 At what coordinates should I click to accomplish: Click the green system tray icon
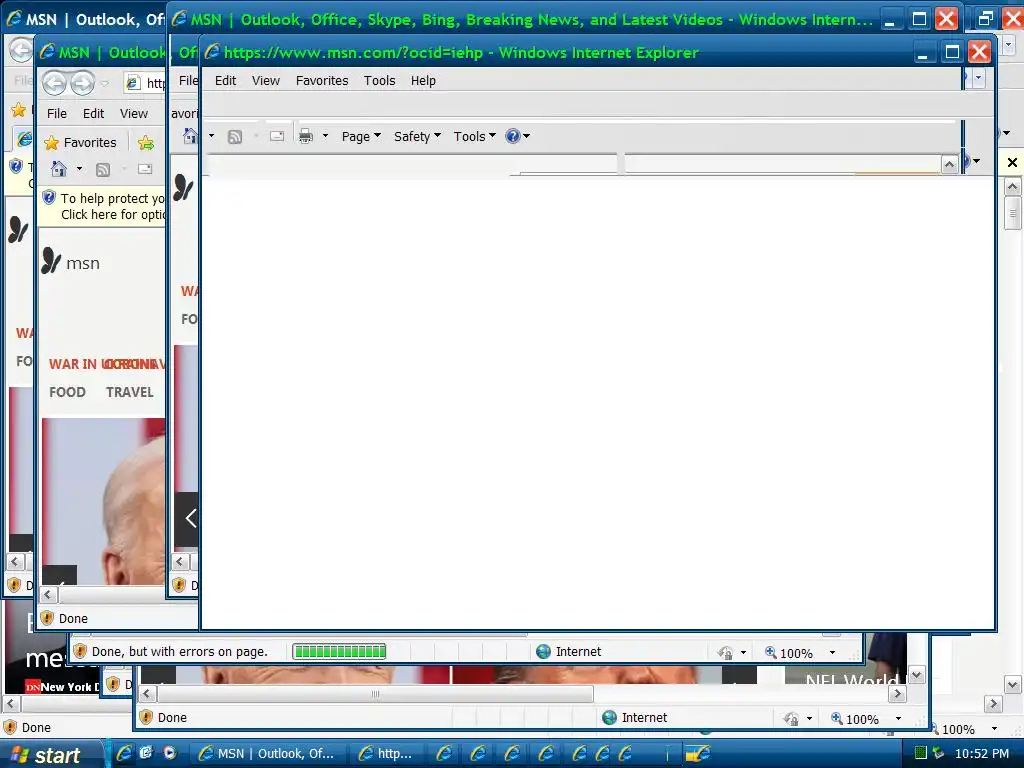(920, 753)
